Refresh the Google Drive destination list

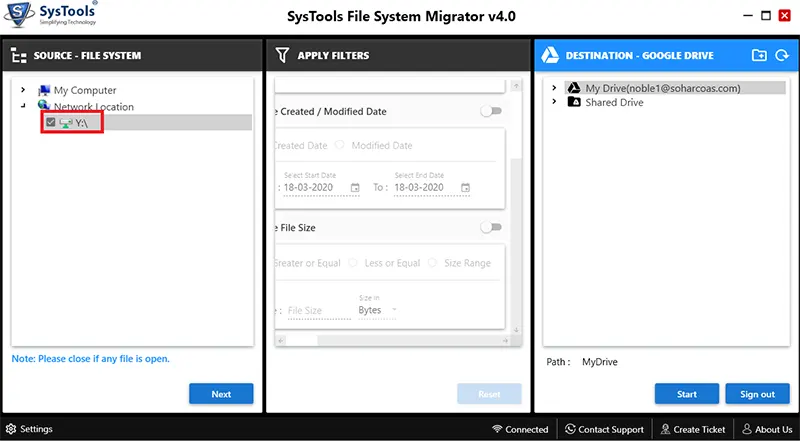[x=782, y=55]
